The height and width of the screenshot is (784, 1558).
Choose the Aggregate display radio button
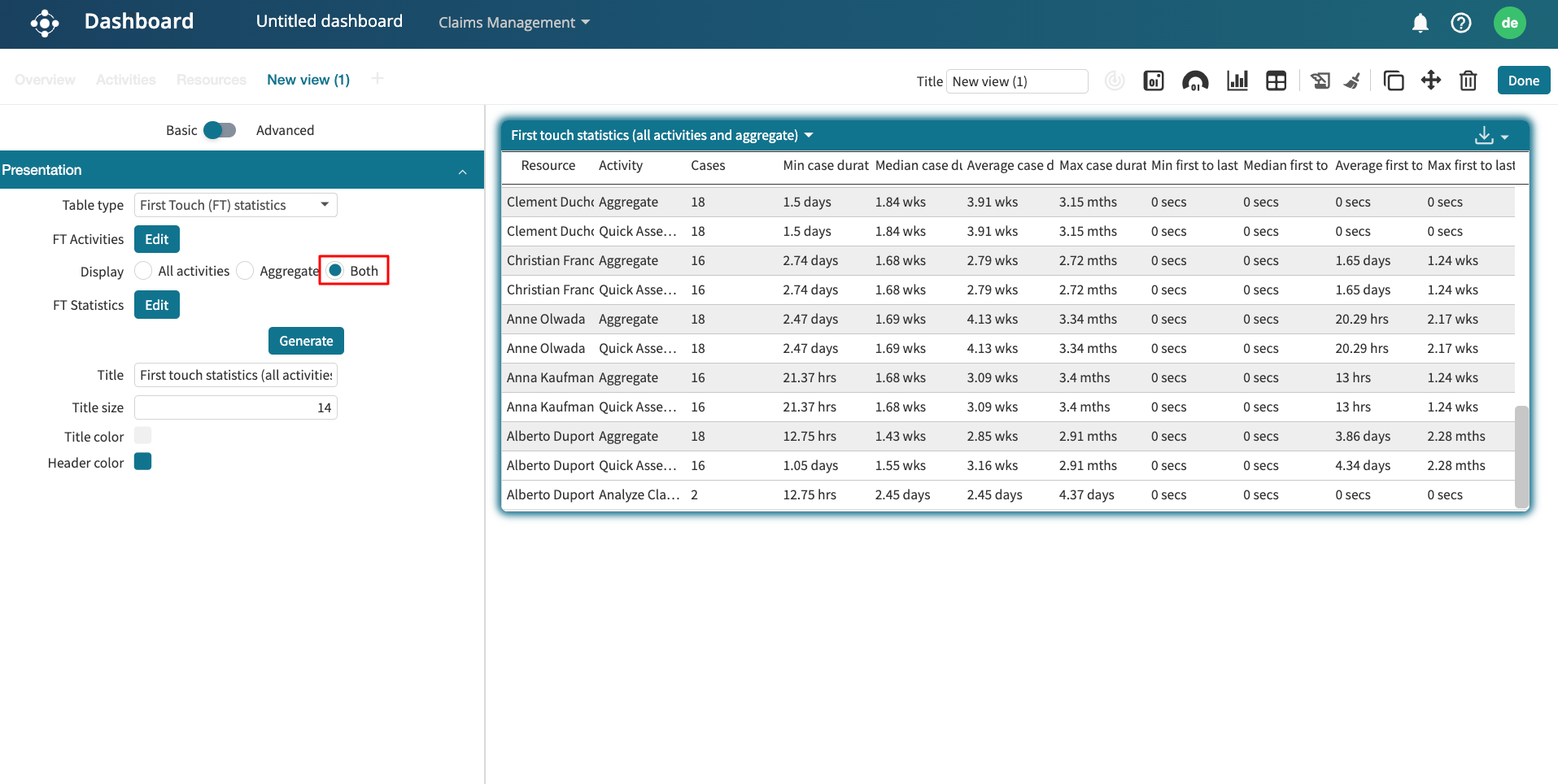point(245,271)
